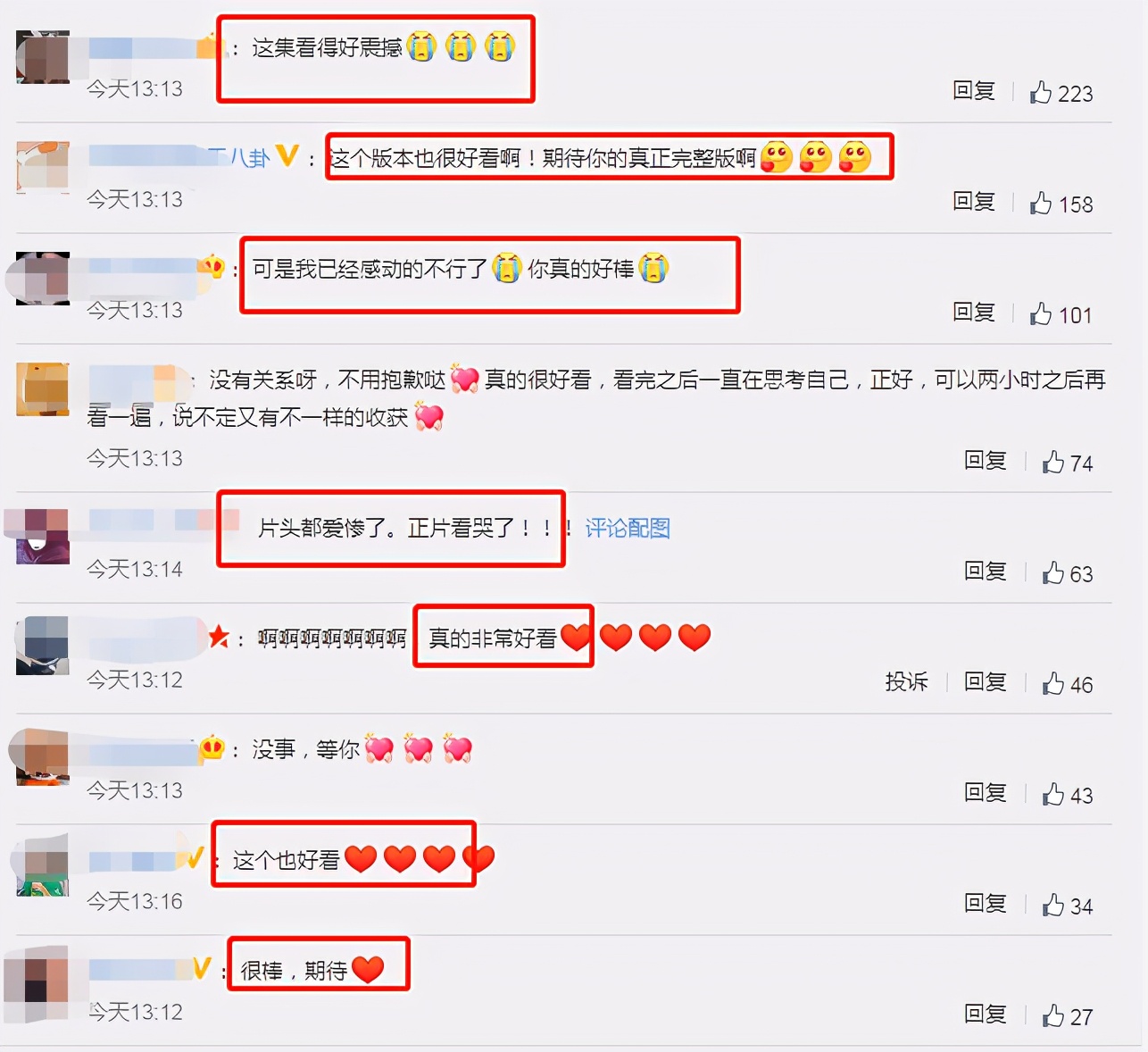
Task: Click avatar of the '没有关系呀' commenter
Action: [43, 389]
